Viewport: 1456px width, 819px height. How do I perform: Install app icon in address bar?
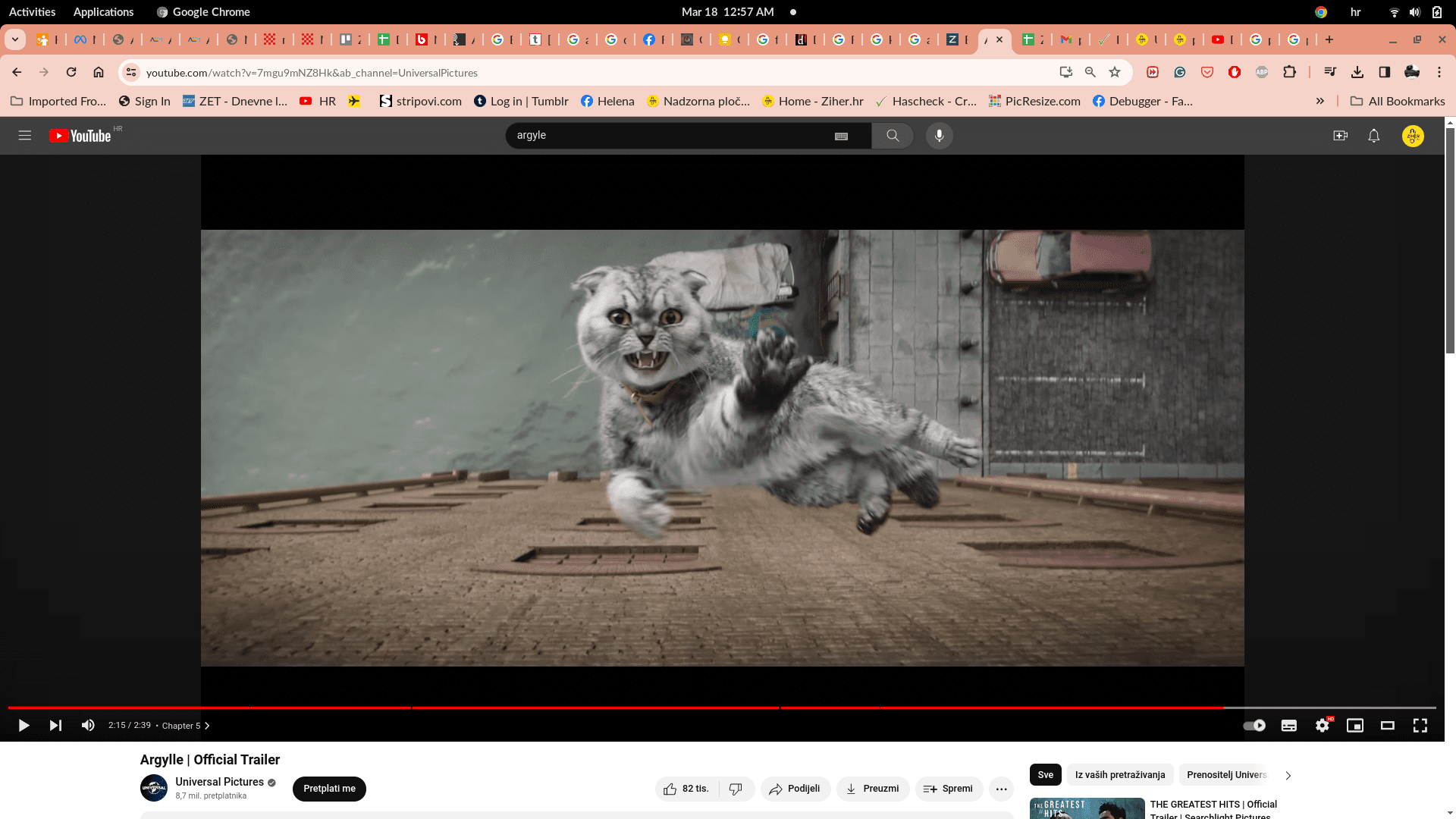coord(1066,72)
